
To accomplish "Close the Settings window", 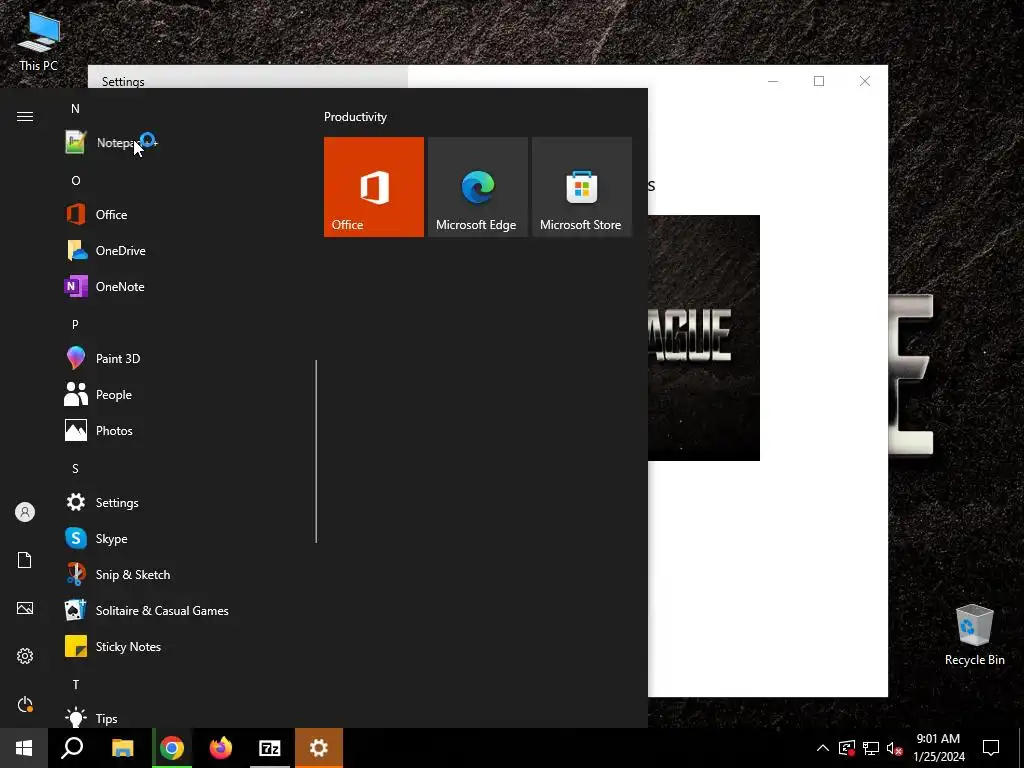I will point(865,81).
